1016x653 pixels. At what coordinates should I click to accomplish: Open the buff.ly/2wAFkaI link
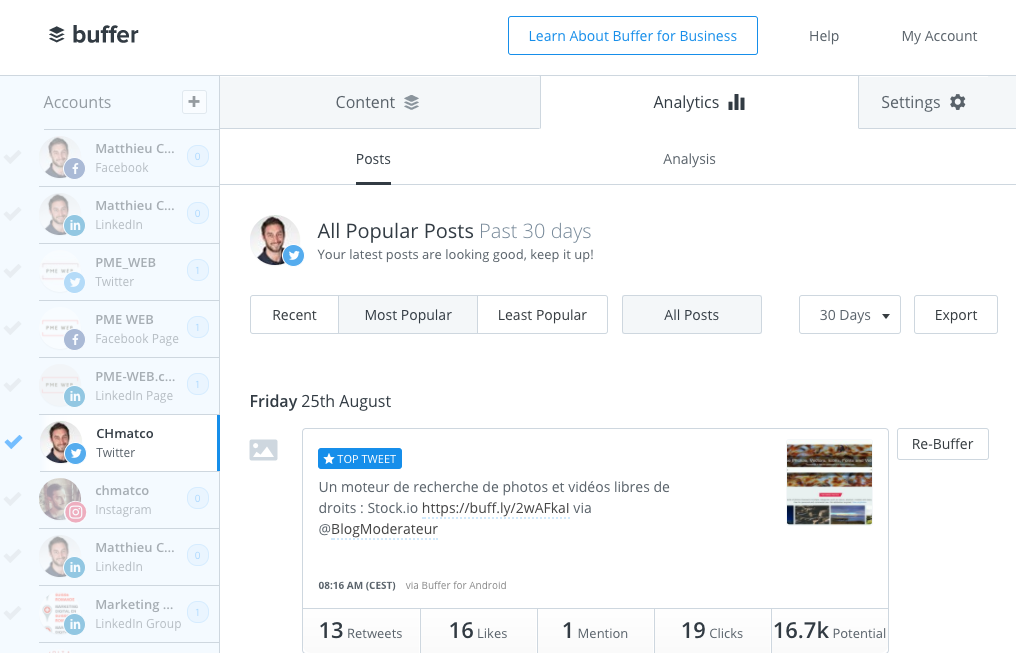(496, 509)
